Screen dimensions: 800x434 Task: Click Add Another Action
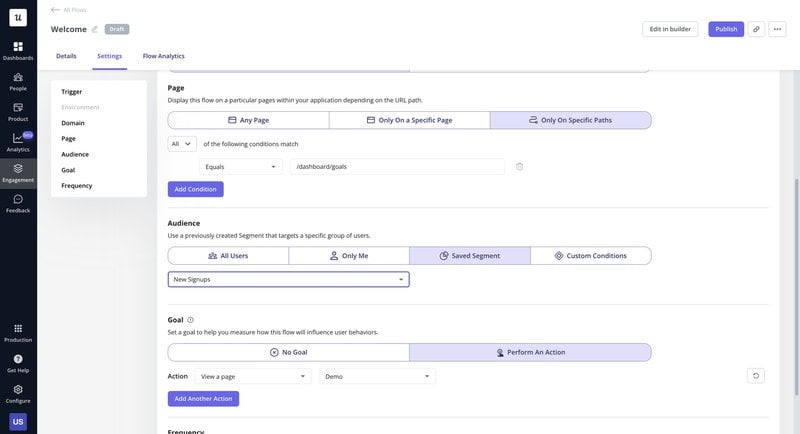(x=203, y=399)
